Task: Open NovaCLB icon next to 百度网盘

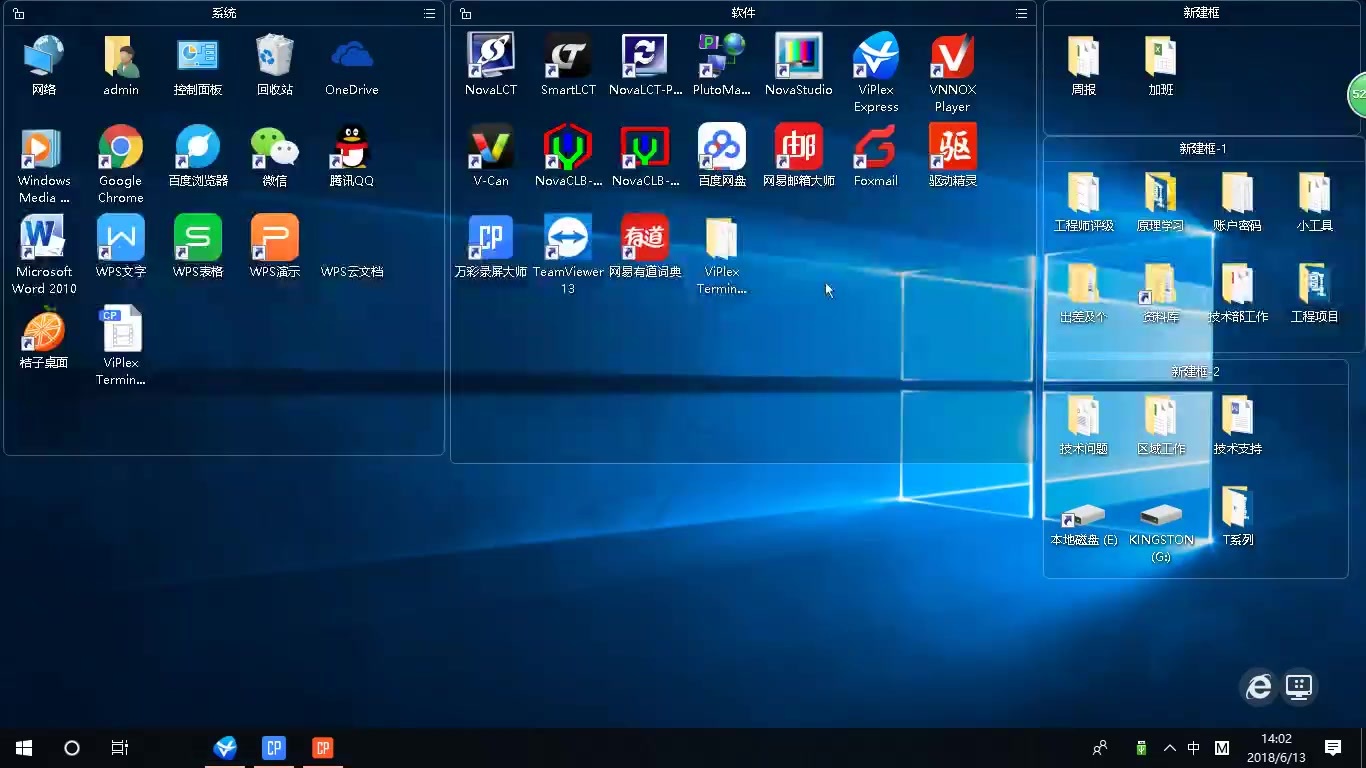Action: (645, 147)
